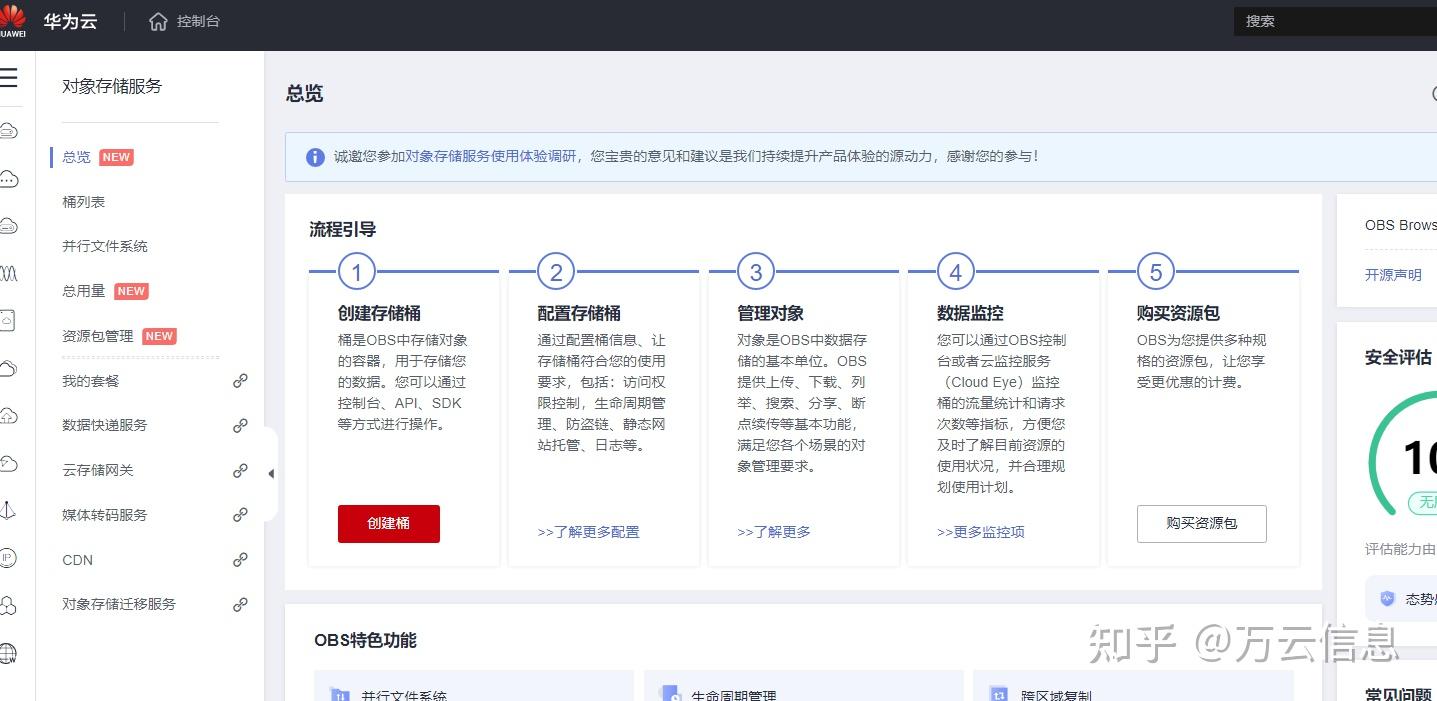Click the link icon beside 数据快递服务
Screen dimensions: 1437x701
[240, 425]
